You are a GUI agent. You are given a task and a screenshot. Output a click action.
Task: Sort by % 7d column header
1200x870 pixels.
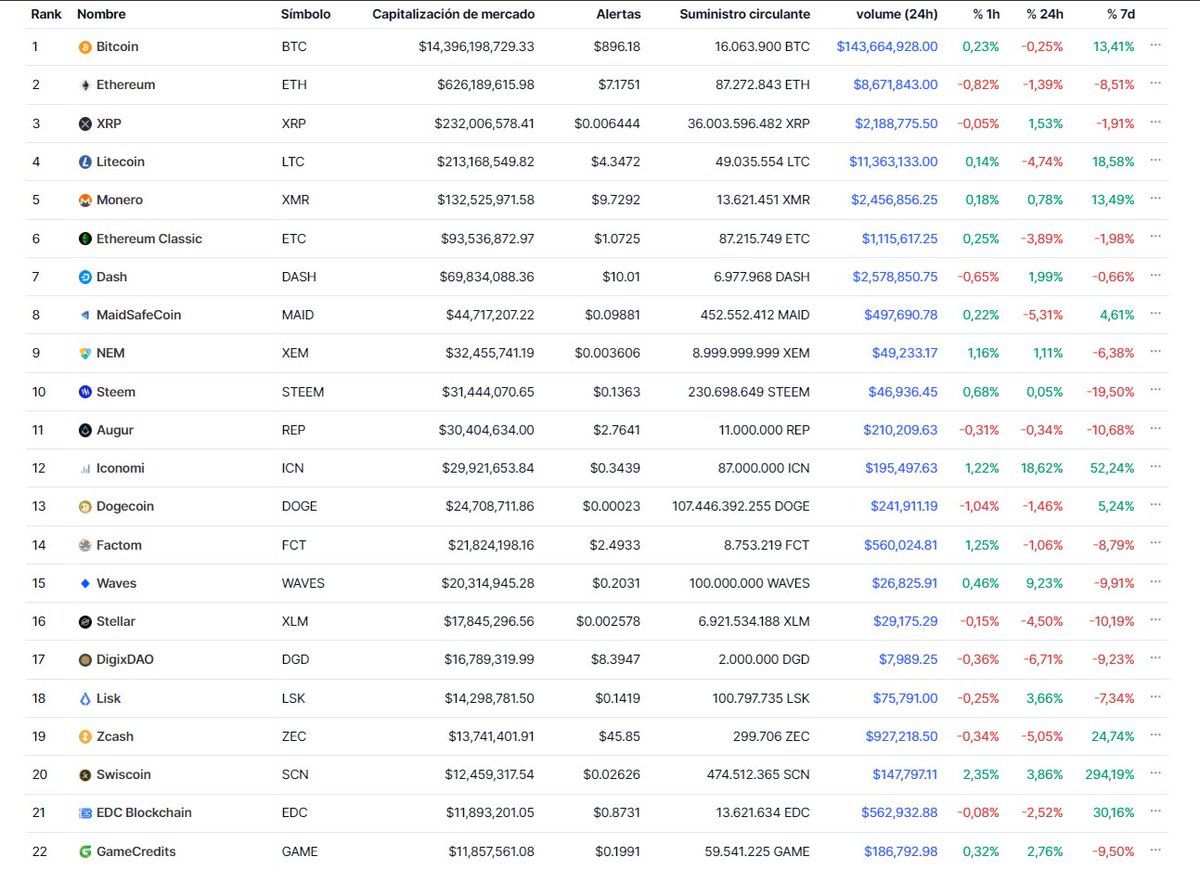(x=1120, y=14)
